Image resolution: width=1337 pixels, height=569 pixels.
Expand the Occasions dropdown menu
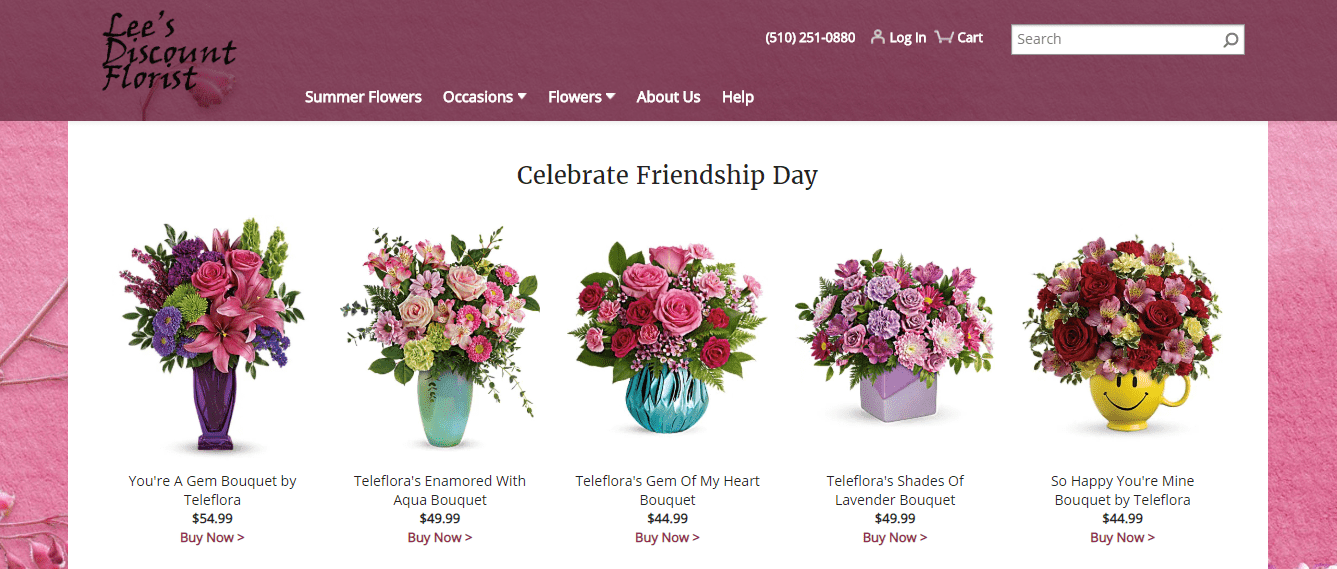(x=484, y=97)
